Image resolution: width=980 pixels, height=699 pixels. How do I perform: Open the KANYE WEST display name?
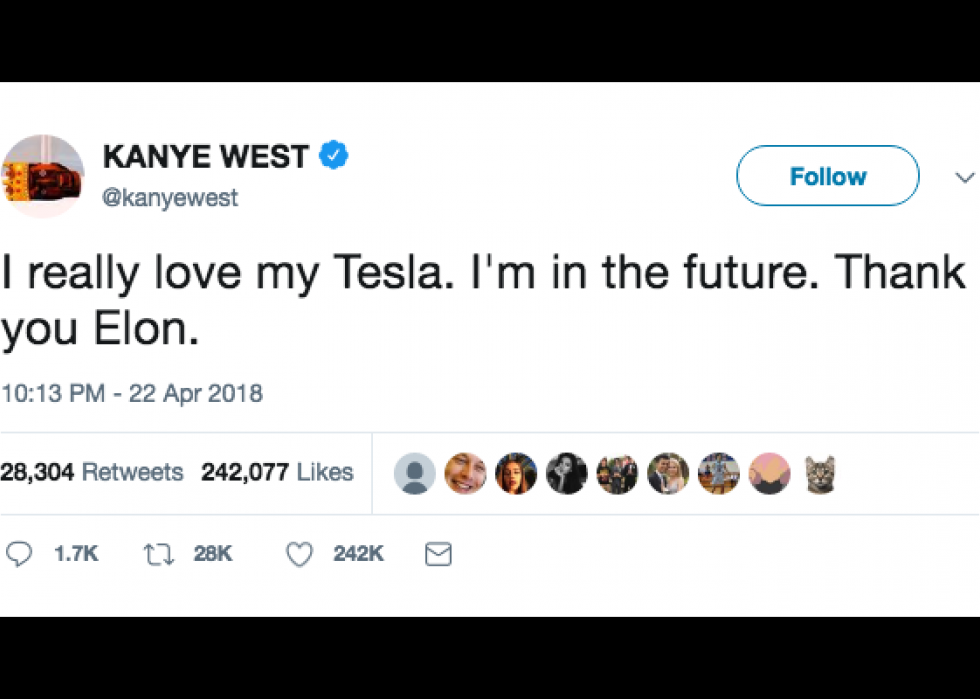206,156
